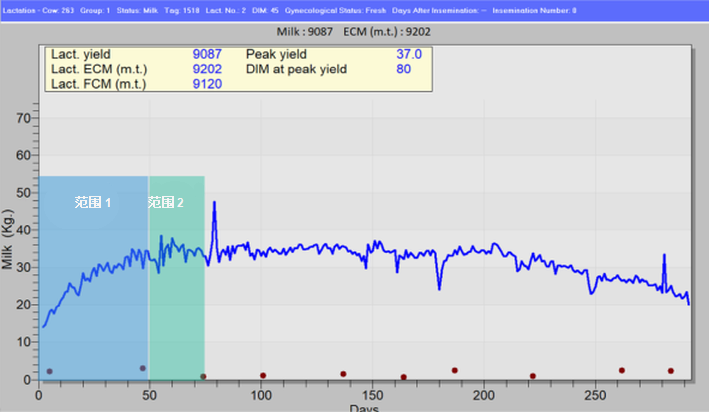
Task: Click the red event dot near day 137
Action: coord(343,374)
